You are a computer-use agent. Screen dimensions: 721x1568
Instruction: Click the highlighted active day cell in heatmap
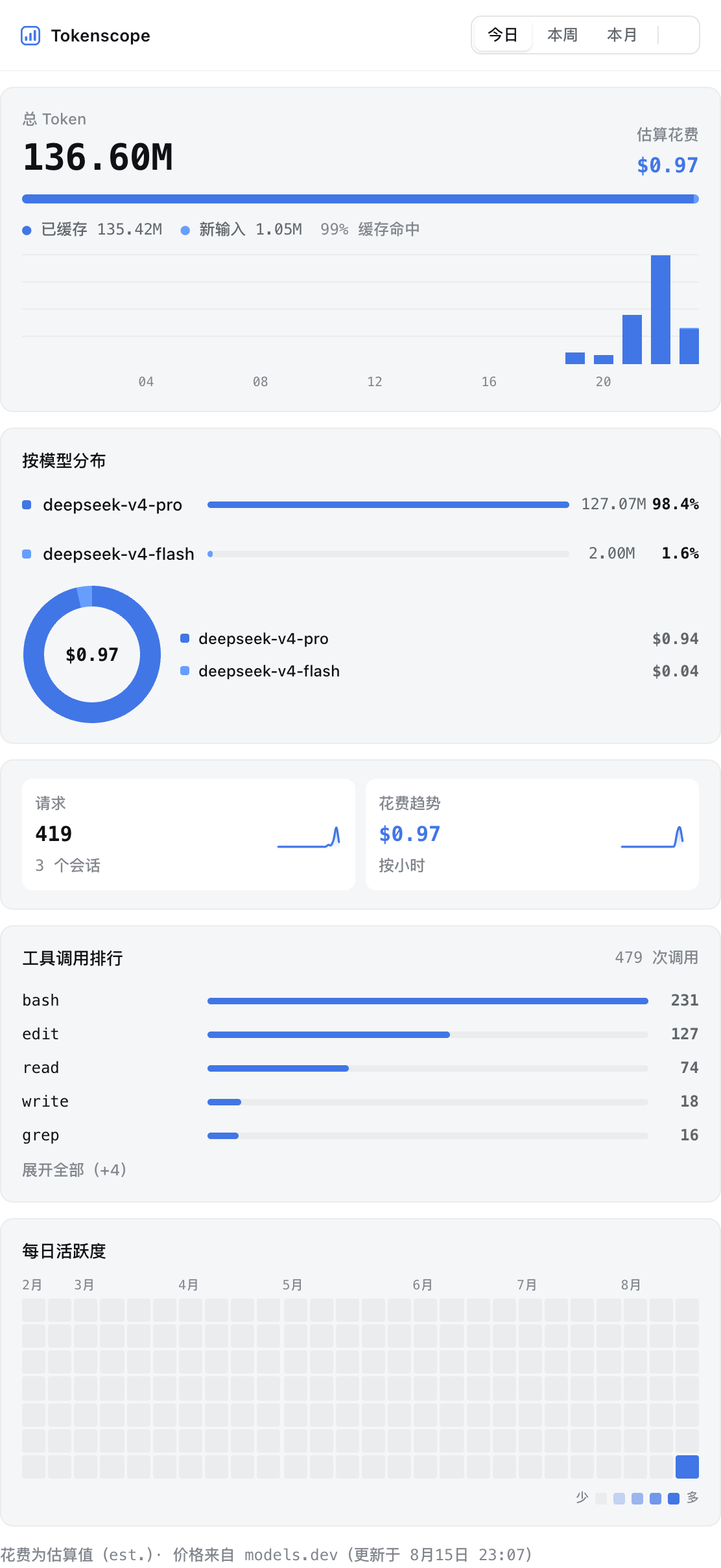[x=687, y=1467]
